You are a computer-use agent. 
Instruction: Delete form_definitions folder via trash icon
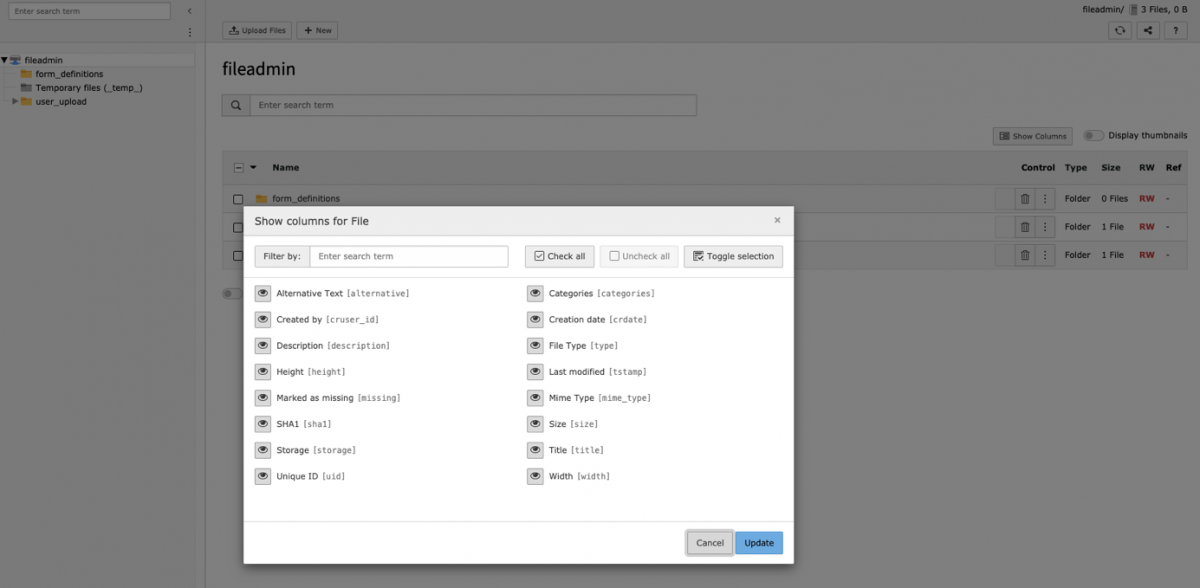1025,199
